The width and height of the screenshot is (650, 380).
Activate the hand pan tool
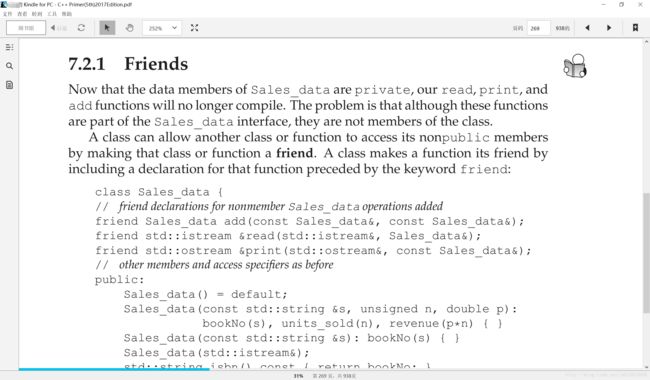pyautogui.click(x=130, y=28)
